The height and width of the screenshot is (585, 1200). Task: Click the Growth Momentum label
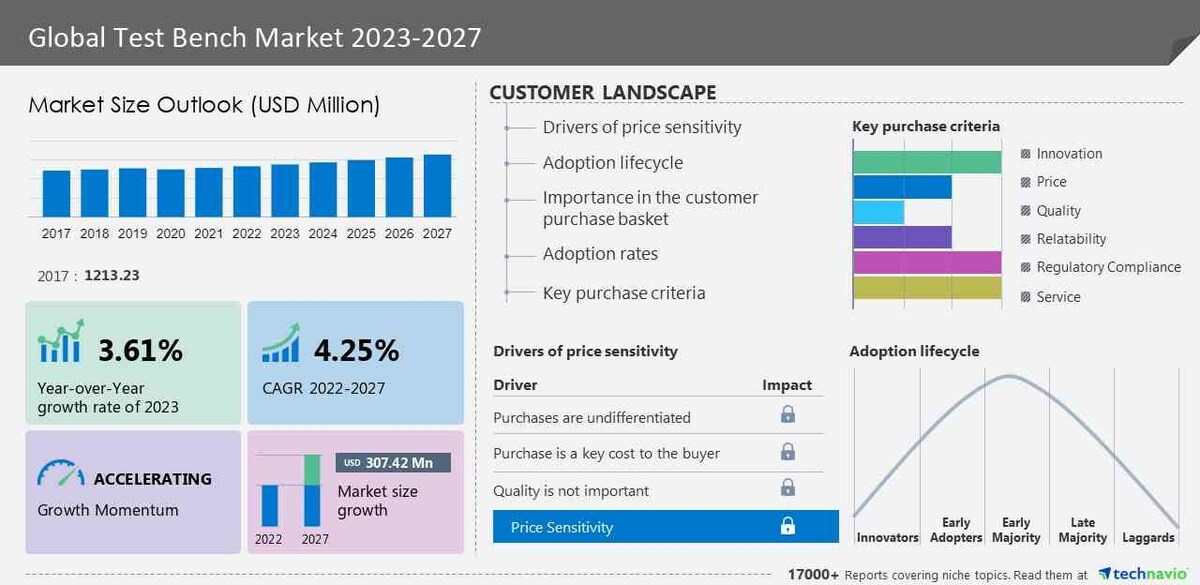pyautogui.click(x=108, y=510)
